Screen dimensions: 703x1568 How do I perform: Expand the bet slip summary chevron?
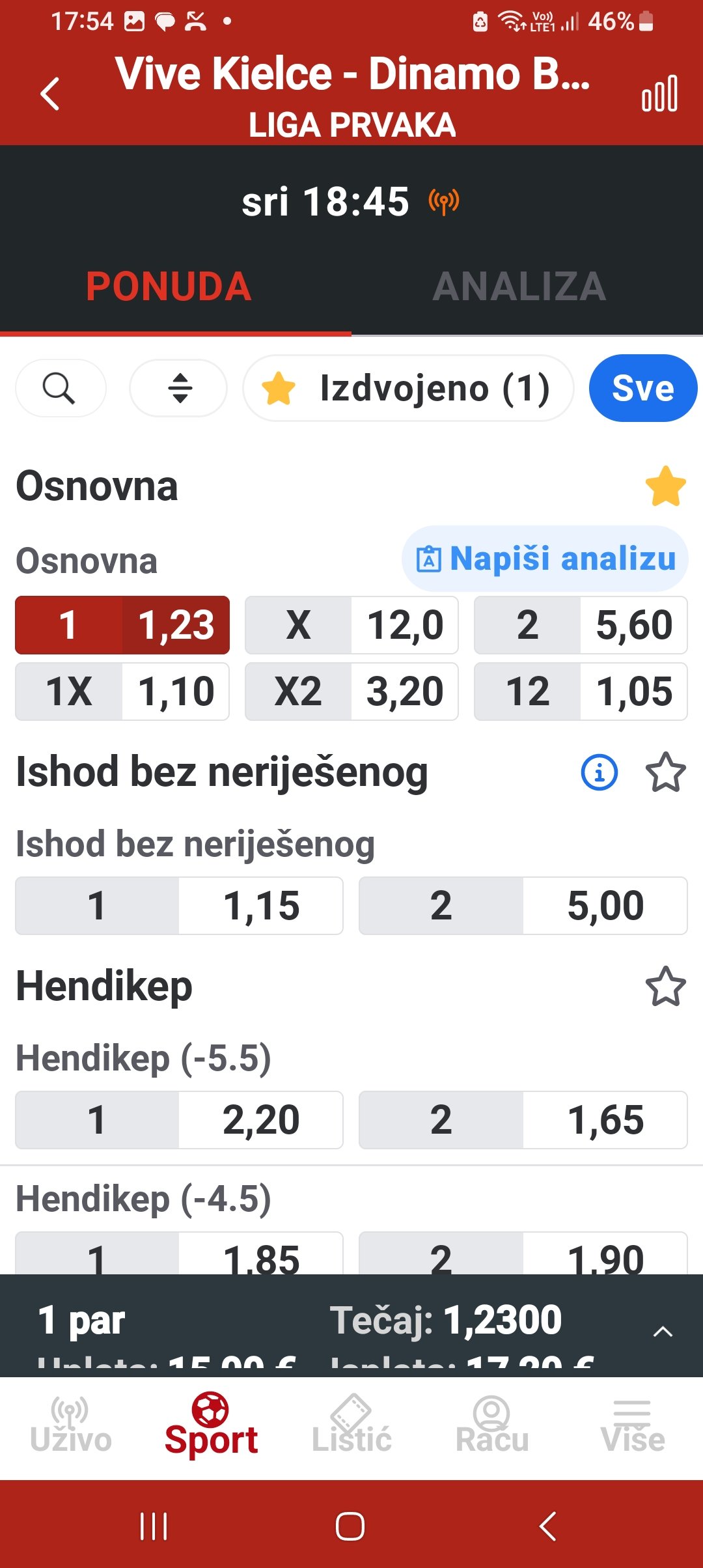[x=662, y=1331]
